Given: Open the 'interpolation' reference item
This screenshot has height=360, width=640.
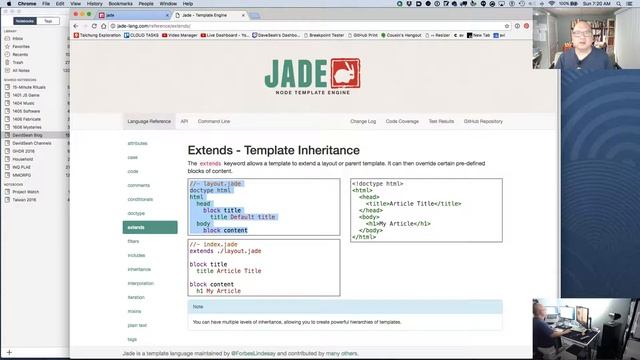Looking at the screenshot, I should point(140,283).
